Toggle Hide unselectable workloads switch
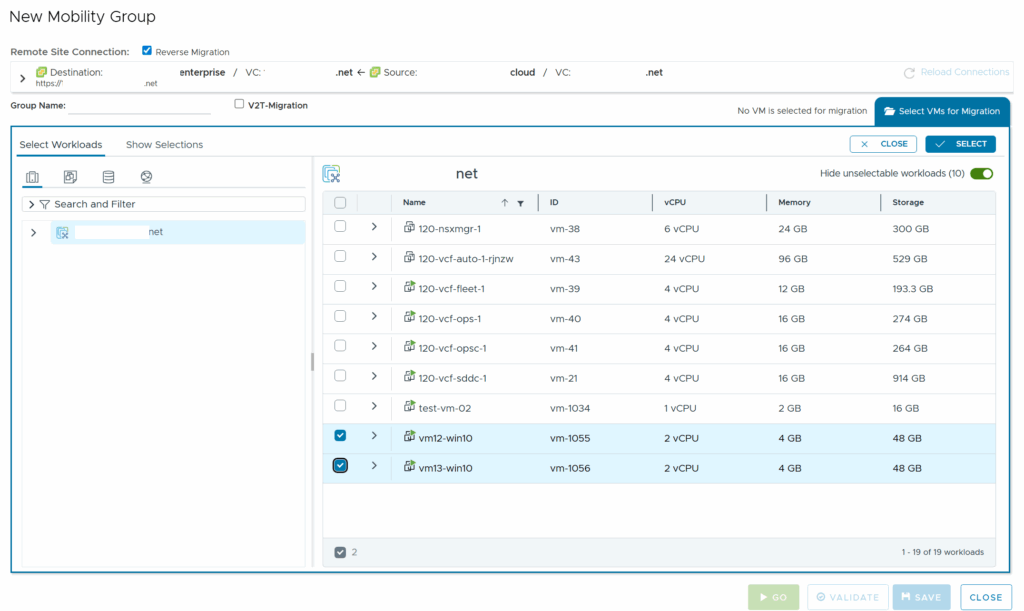This screenshot has height=611, width=1024. 981,173
